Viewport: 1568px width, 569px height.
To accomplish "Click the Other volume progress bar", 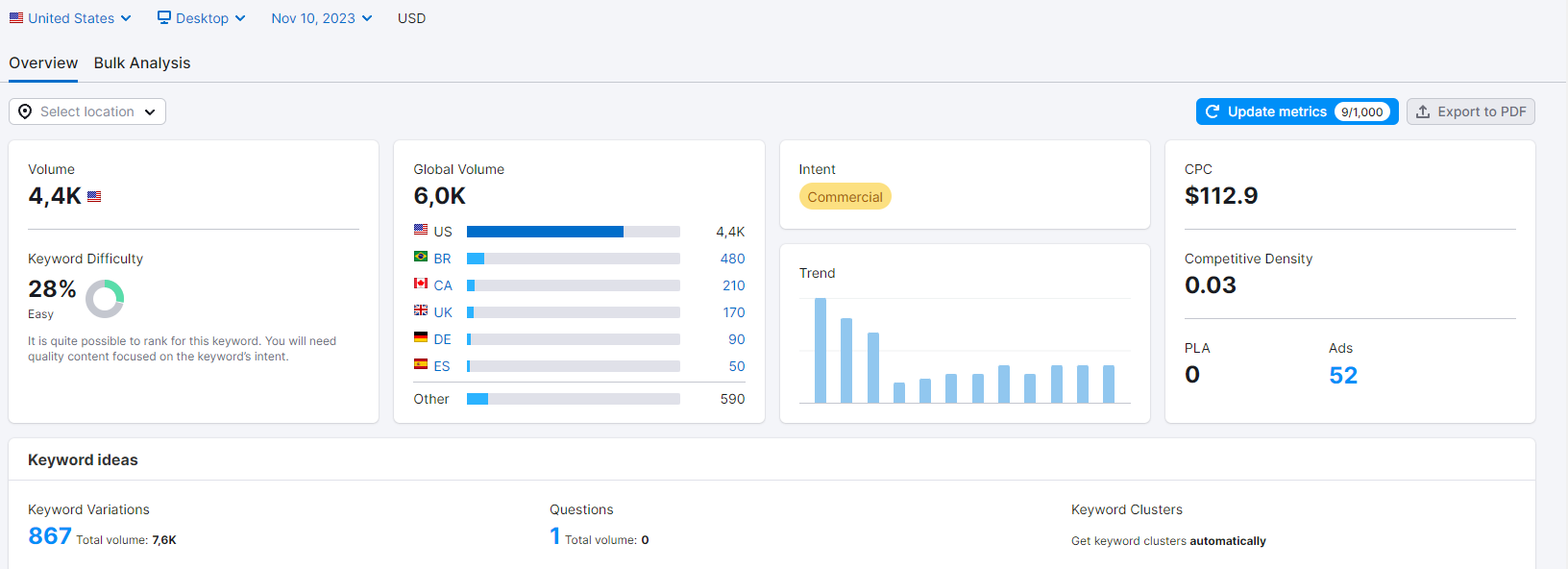I will pyautogui.click(x=574, y=399).
